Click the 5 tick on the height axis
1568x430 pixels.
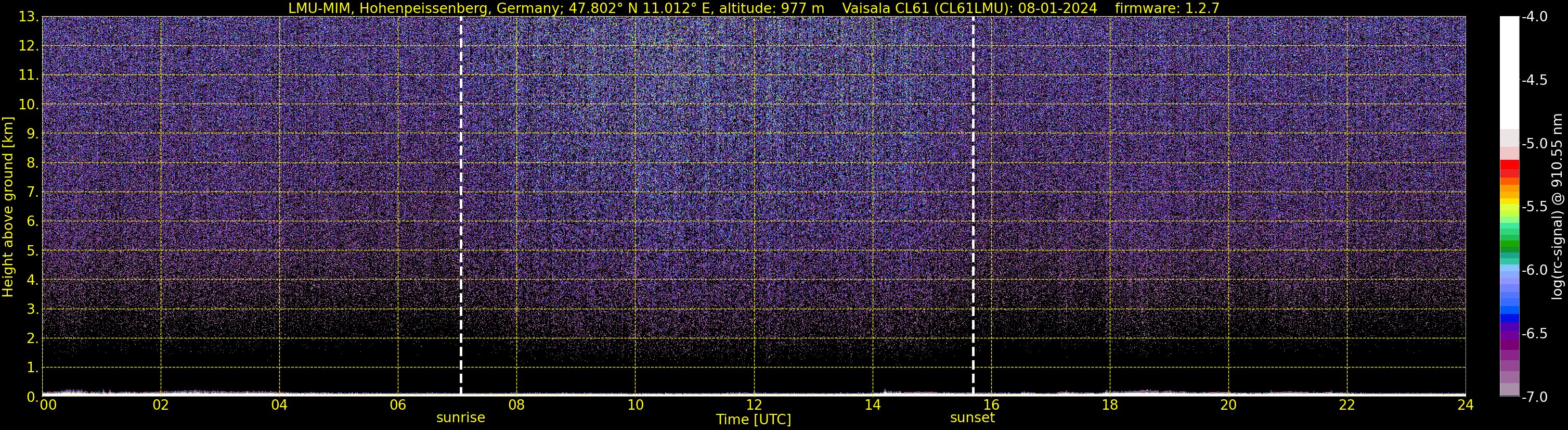pyautogui.click(x=32, y=251)
